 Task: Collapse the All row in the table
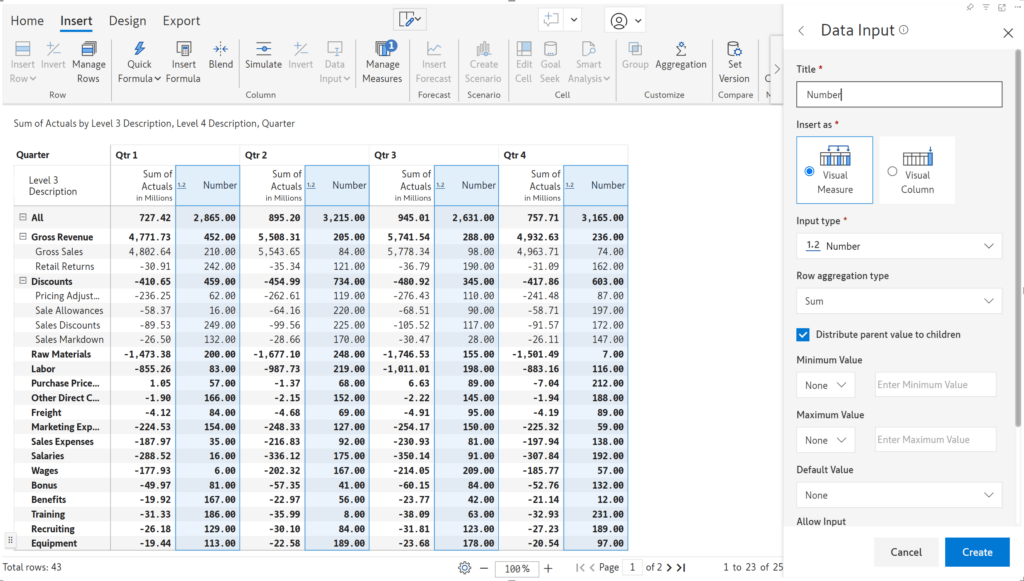click(23, 217)
